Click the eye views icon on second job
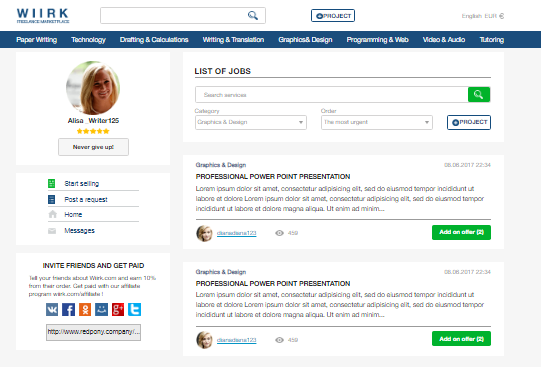Image resolution: width=541 pixels, height=367 pixels. pos(279,340)
